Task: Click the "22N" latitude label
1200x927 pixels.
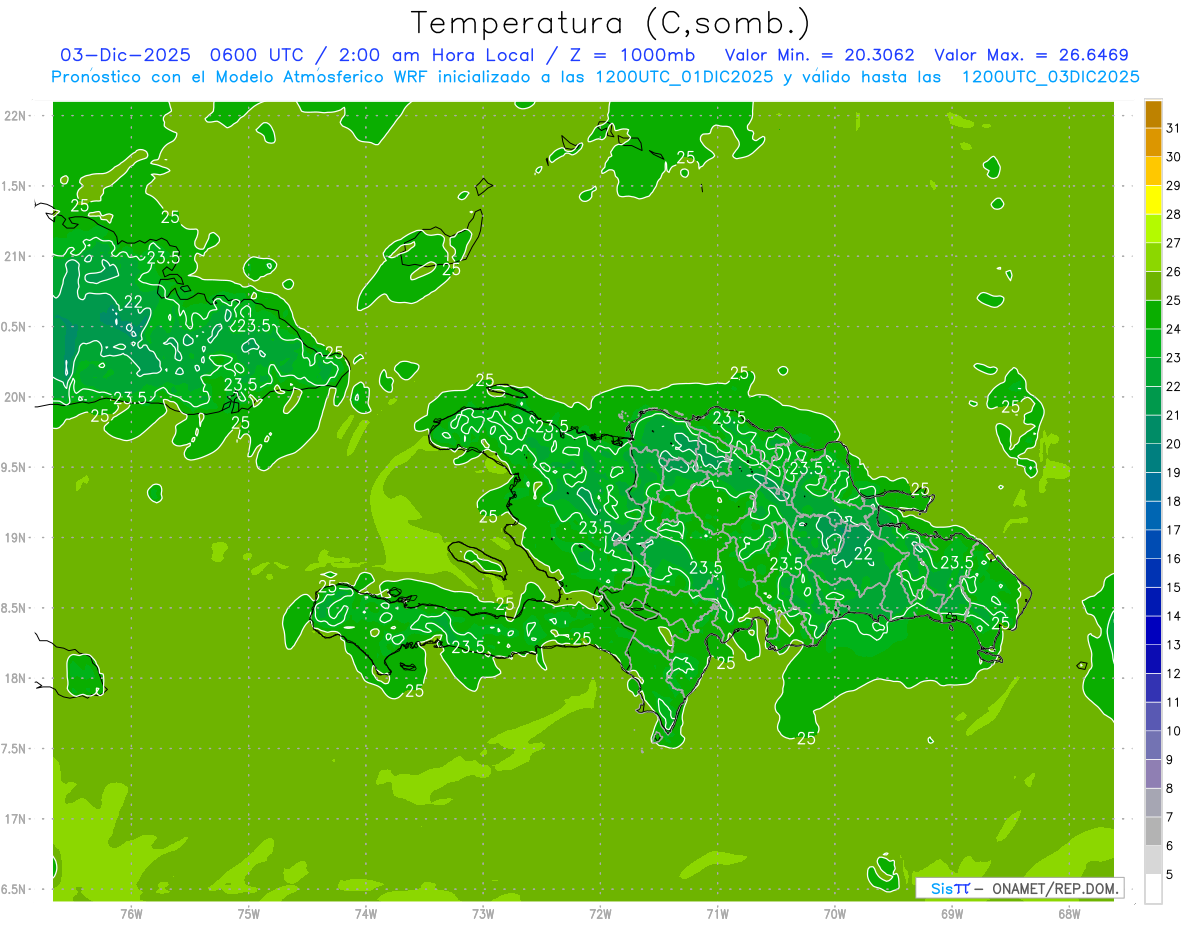Action: pos(16,116)
